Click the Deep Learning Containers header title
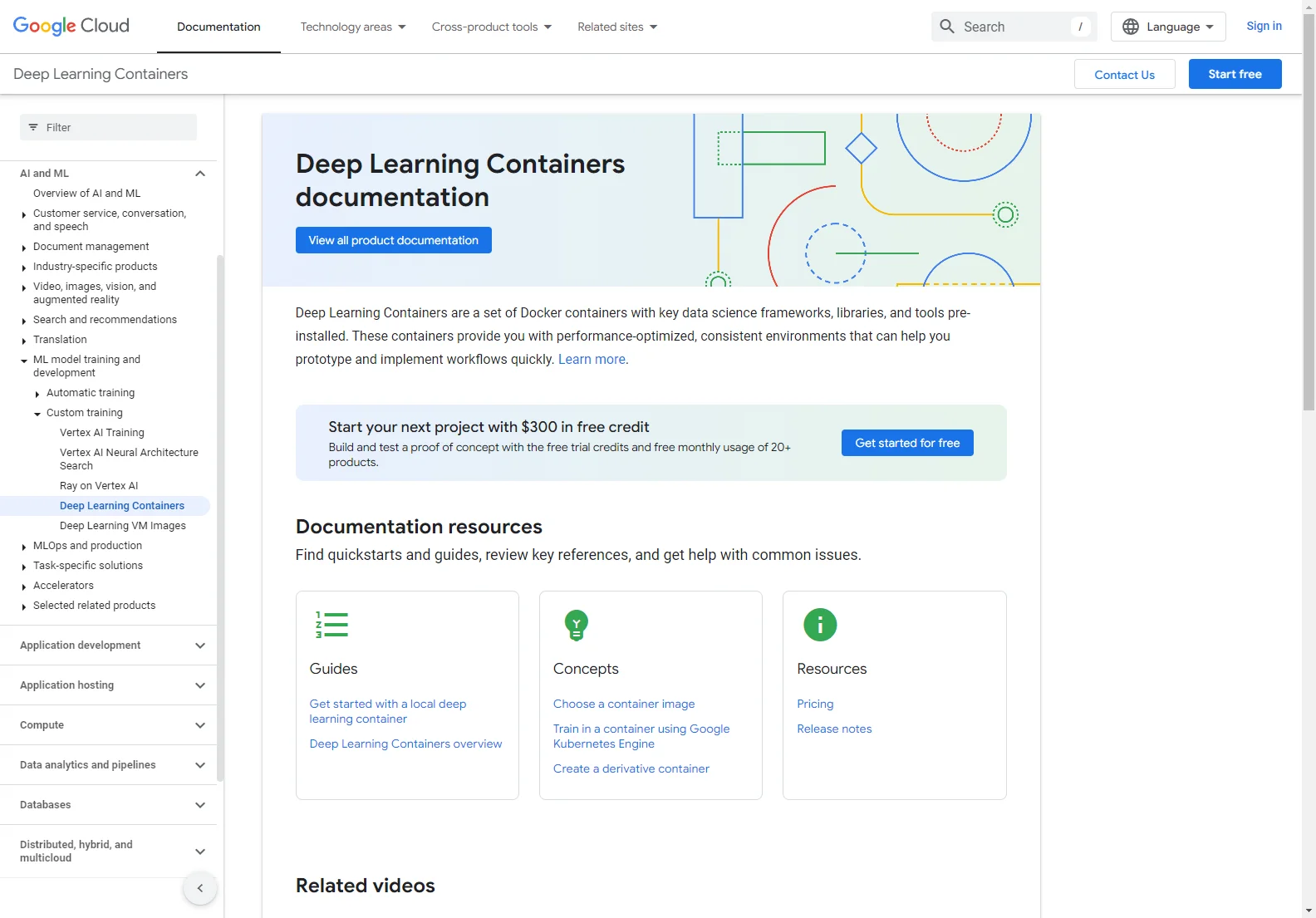Image resolution: width=1316 pixels, height=918 pixels. (x=101, y=74)
